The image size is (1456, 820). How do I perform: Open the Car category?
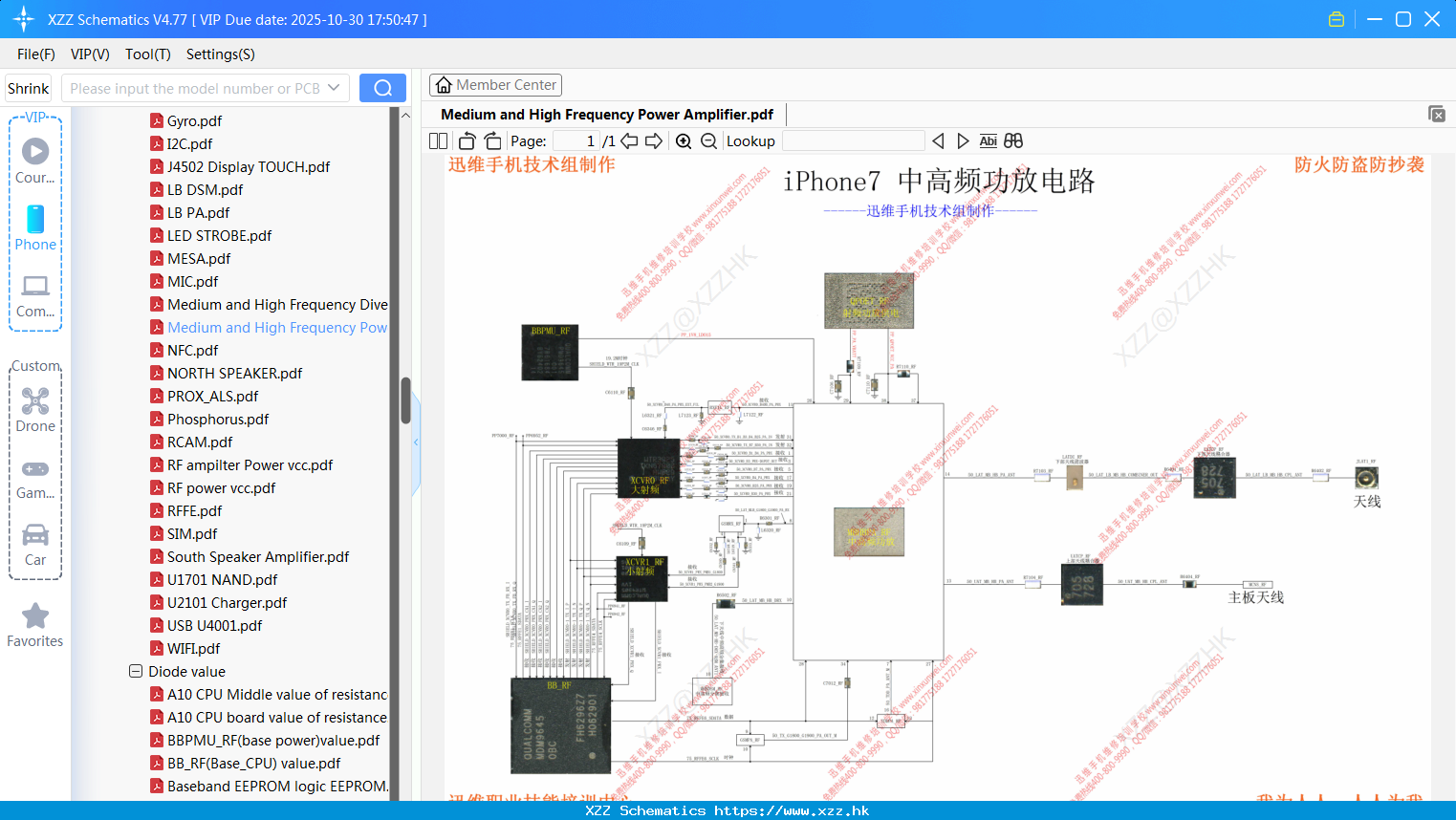(35, 534)
